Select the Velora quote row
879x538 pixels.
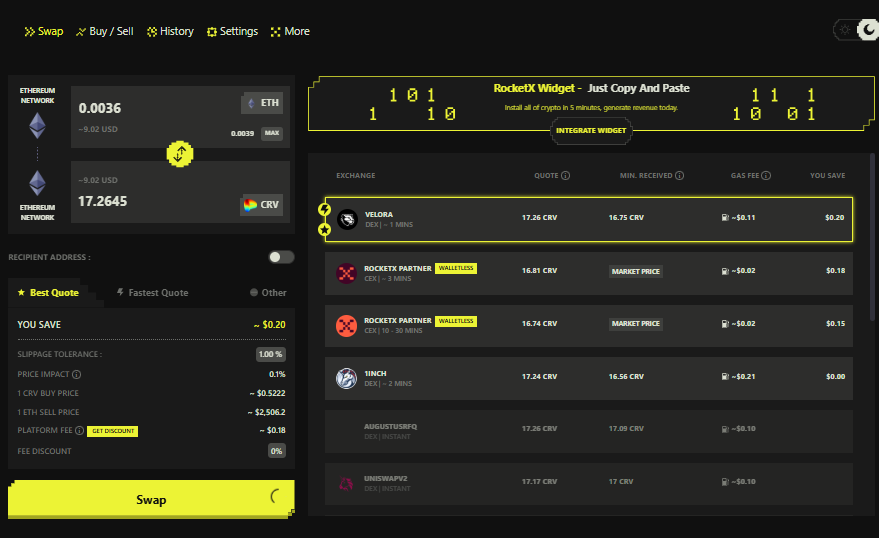[x=589, y=219]
